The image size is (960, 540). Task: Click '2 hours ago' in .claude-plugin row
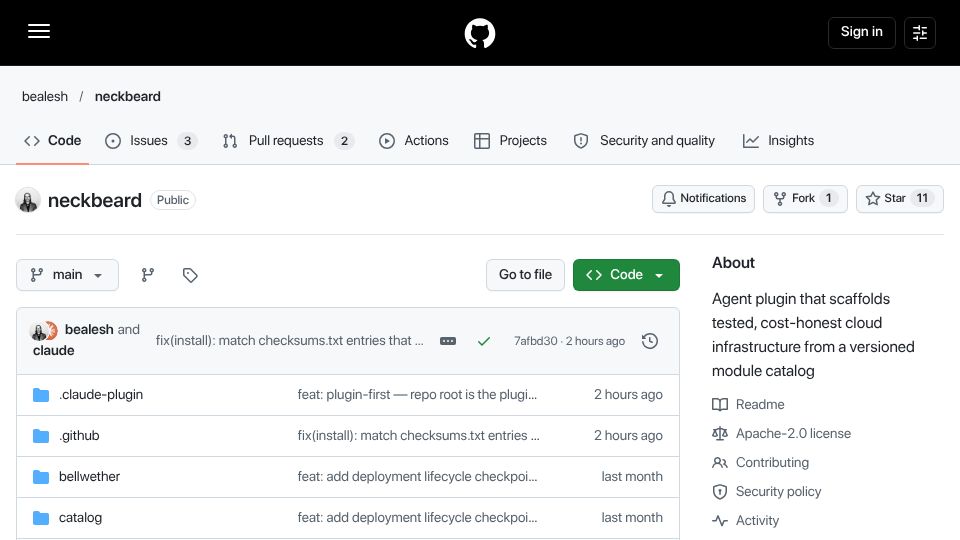[x=628, y=395]
